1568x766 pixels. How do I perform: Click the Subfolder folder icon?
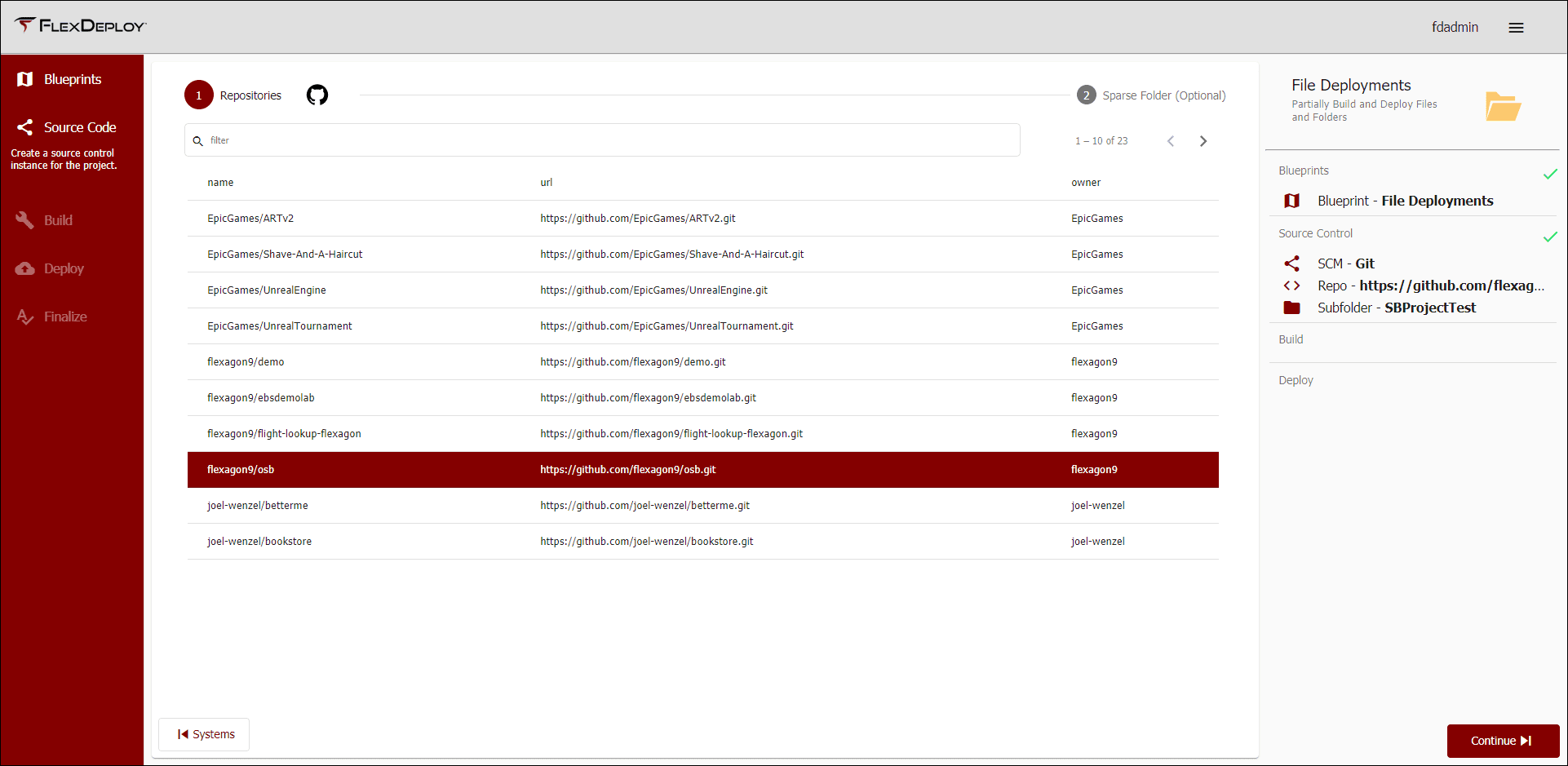pyautogui.click(x=1291, y=308)
